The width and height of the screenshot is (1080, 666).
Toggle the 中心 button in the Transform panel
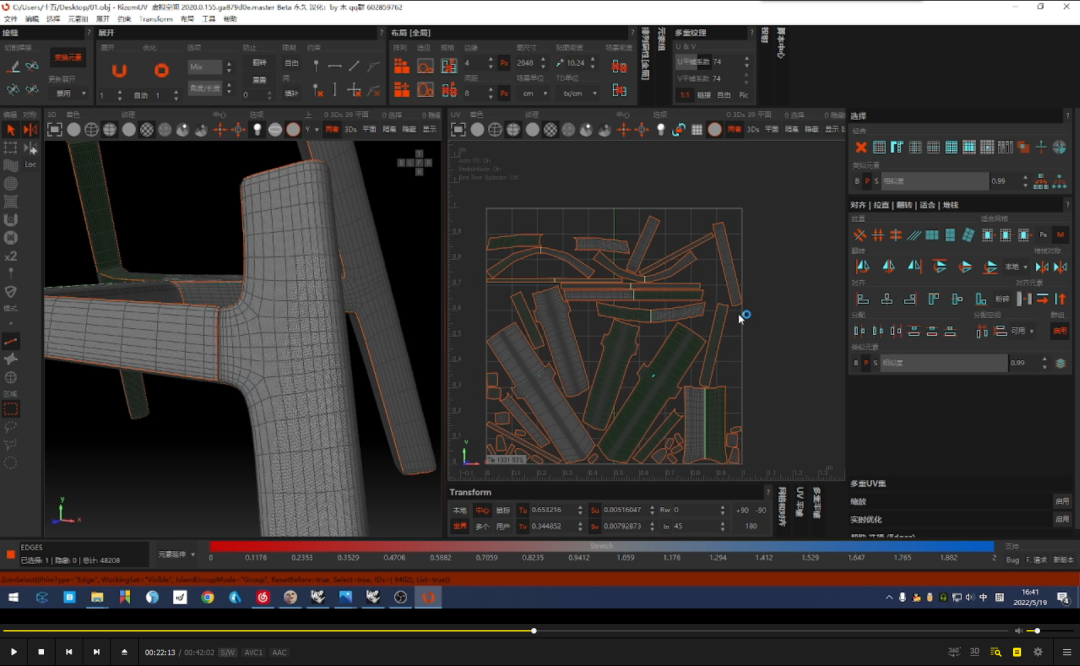(482, 510)
